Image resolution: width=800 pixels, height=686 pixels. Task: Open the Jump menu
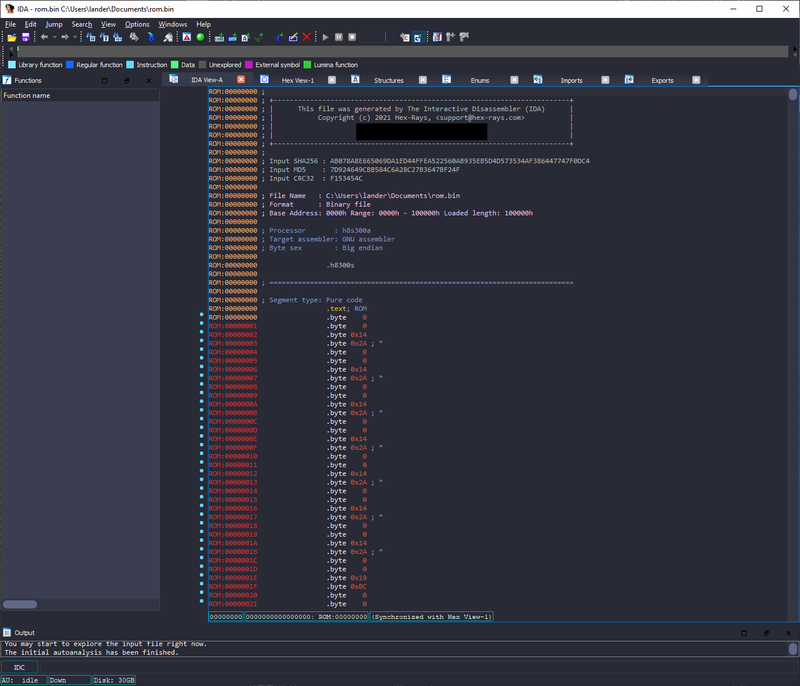tap(53, 24)
